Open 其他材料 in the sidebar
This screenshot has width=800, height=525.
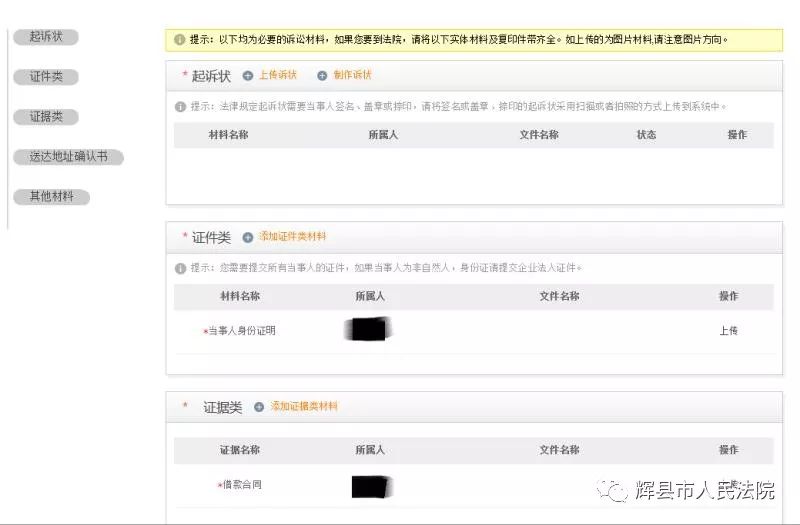point(51,197)
